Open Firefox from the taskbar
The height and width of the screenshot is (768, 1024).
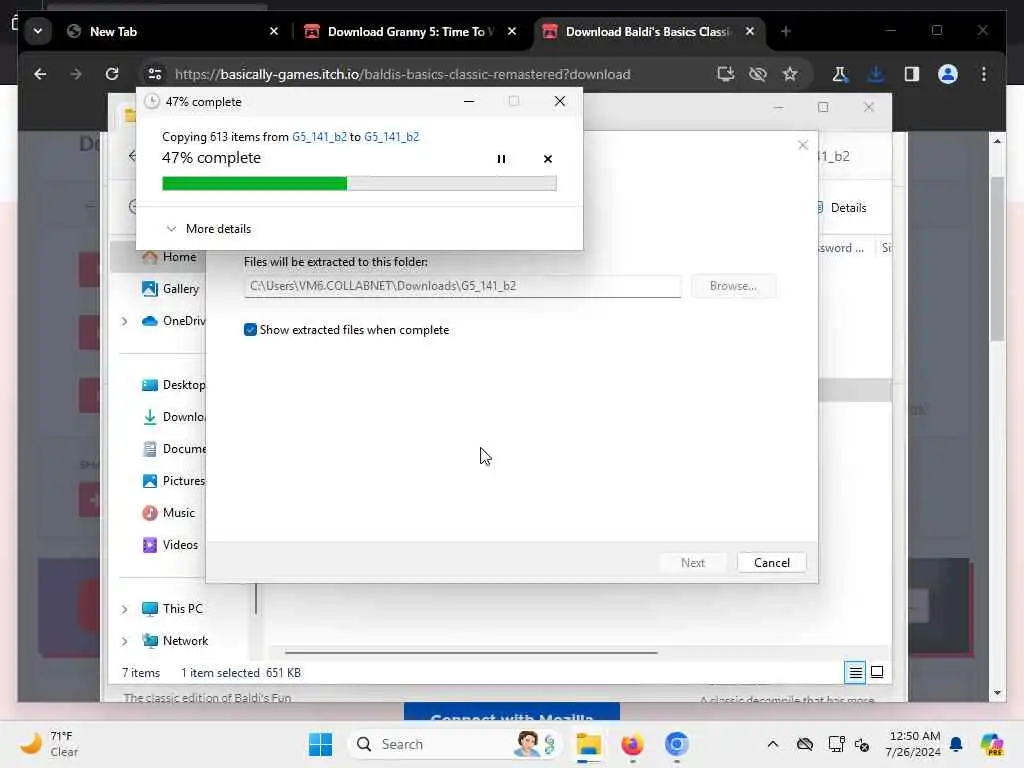coord(632,744)
